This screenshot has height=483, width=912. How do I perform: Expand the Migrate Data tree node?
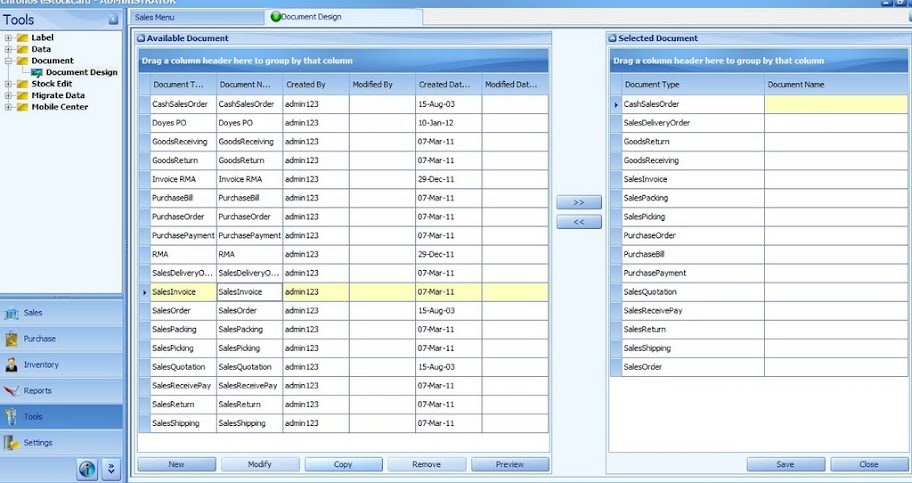(8, 95)
